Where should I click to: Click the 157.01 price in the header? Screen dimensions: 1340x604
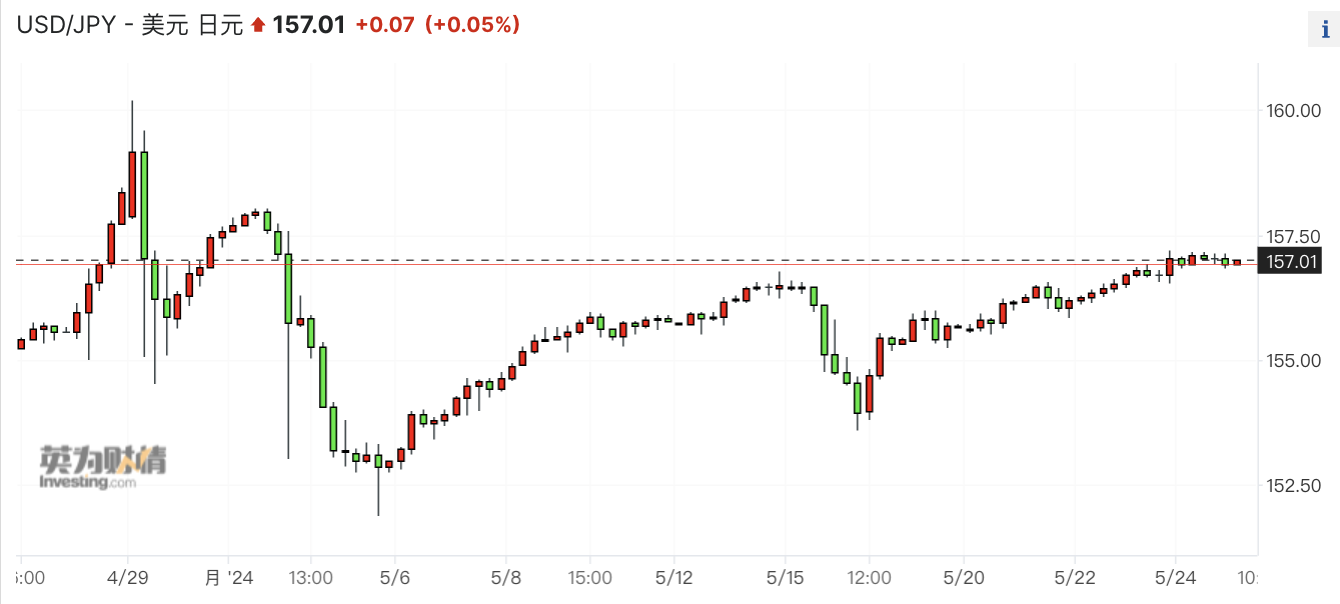click(x=309, y=26)
